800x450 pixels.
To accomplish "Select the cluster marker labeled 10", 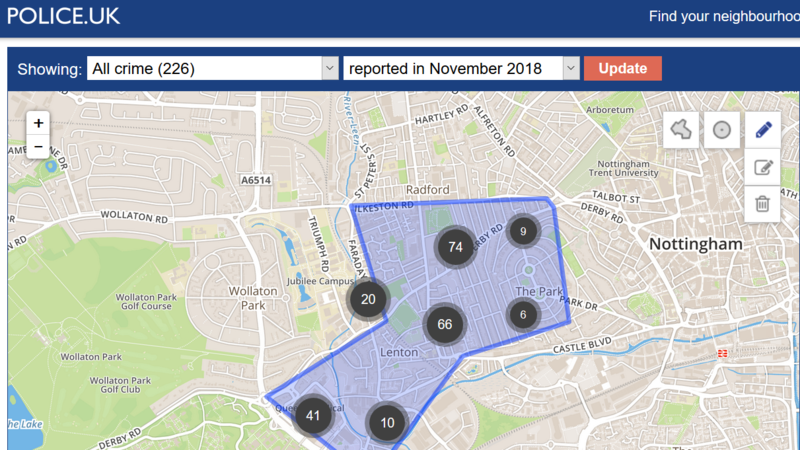I will (x=388, y=423).
